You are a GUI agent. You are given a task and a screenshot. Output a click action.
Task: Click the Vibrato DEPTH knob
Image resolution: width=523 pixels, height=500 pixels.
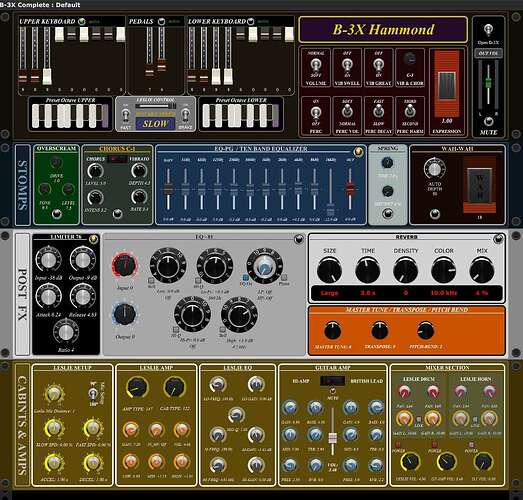[139, 171]
